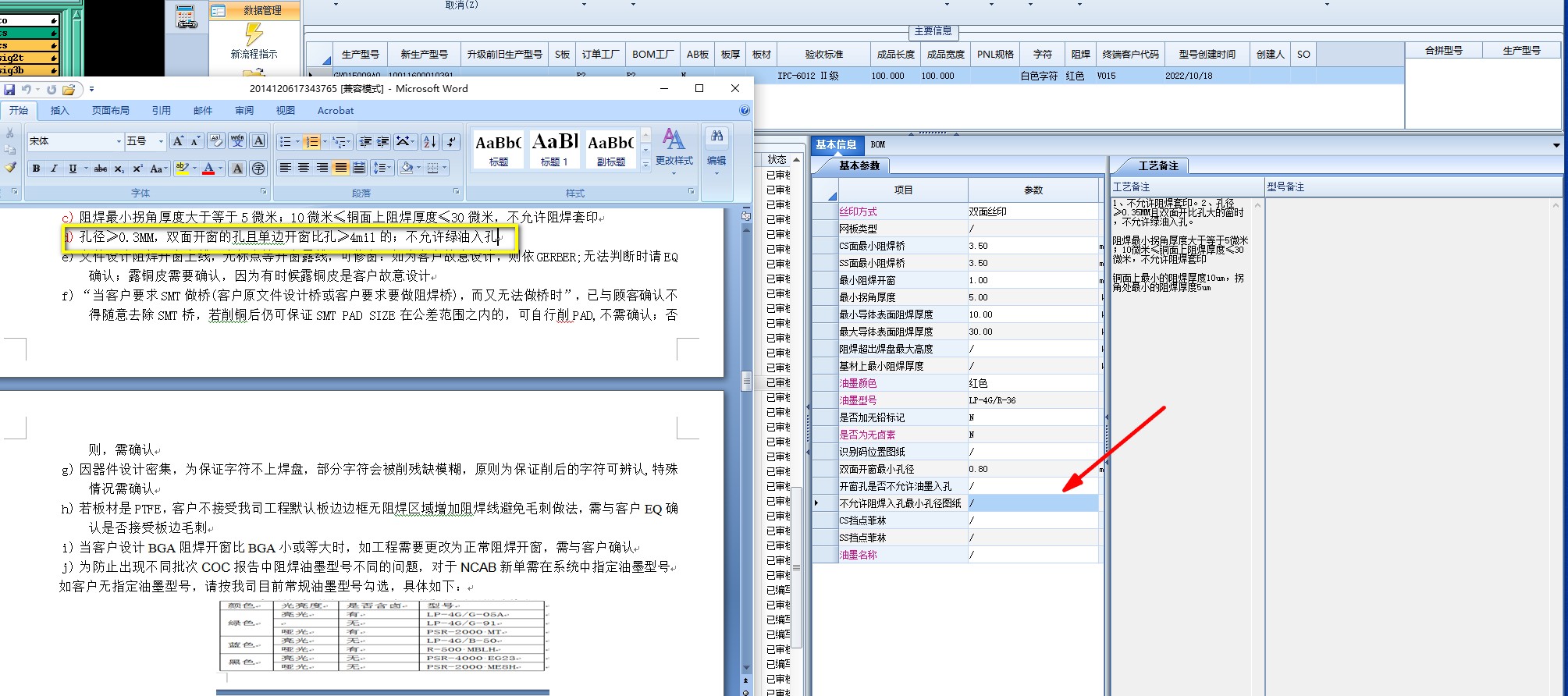Image resolution: width=1568 pixels, height=696 pixels.
Task: Apply superscript formatting
Action: click(x=137, y=169)
